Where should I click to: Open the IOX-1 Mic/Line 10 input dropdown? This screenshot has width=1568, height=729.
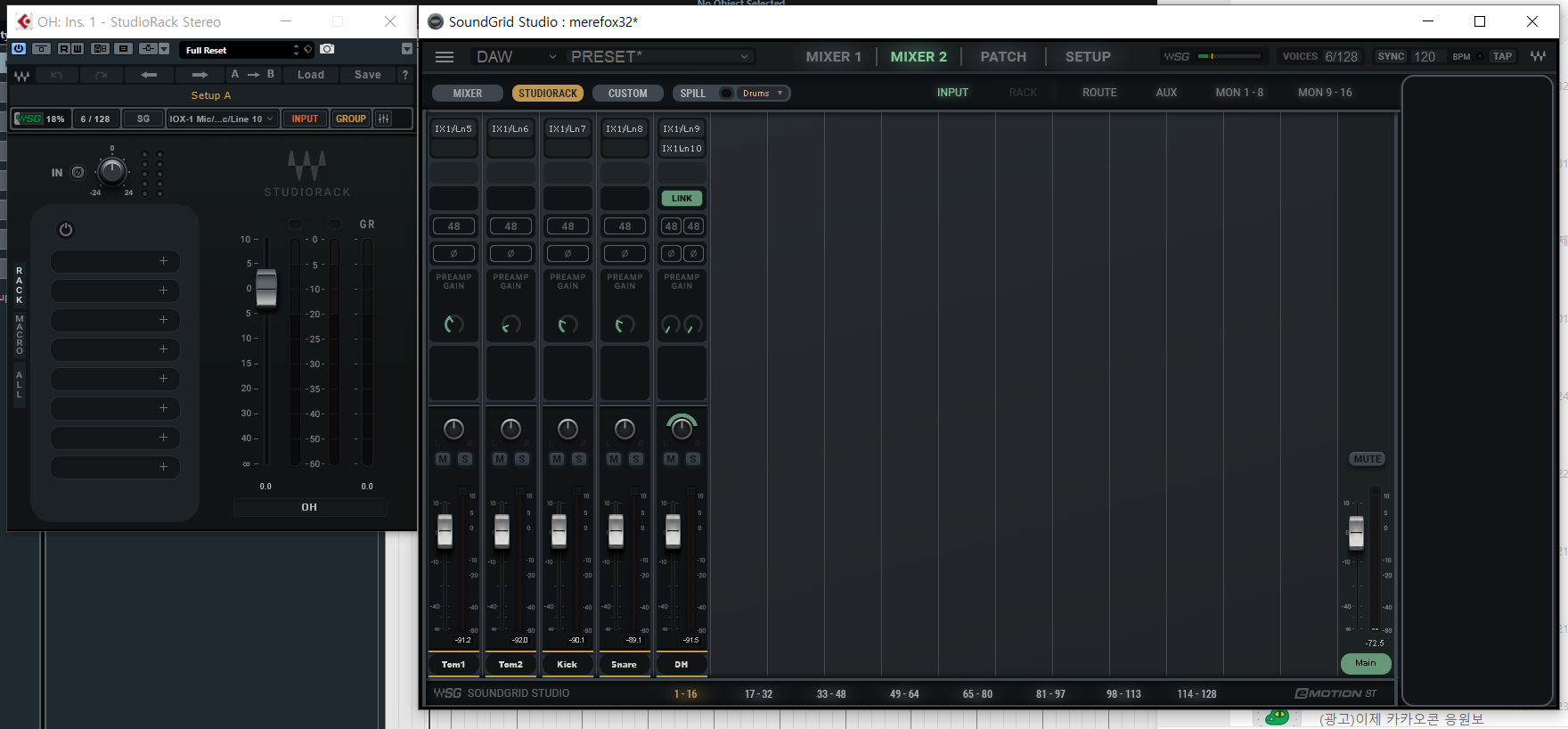click(x=223, y=119)
